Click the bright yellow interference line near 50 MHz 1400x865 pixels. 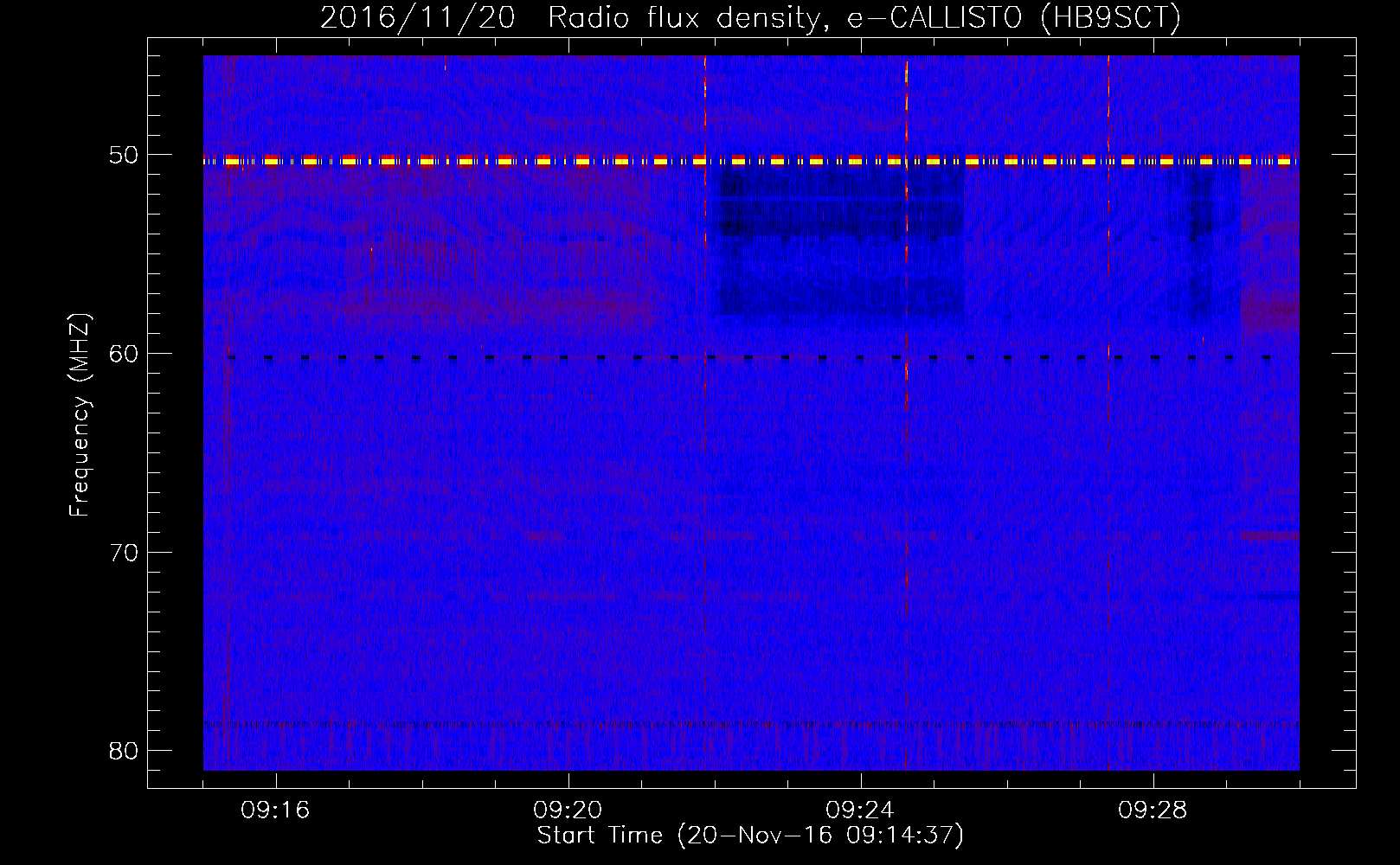tap(751, 161)
